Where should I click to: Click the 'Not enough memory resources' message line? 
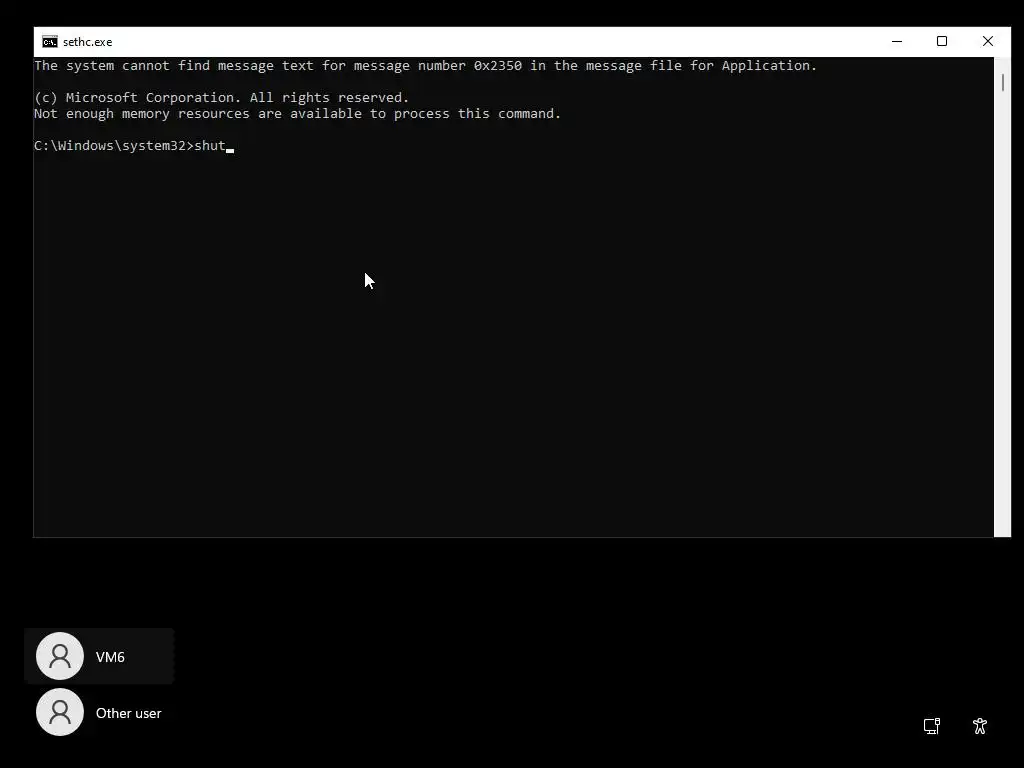tap(297, 114)
